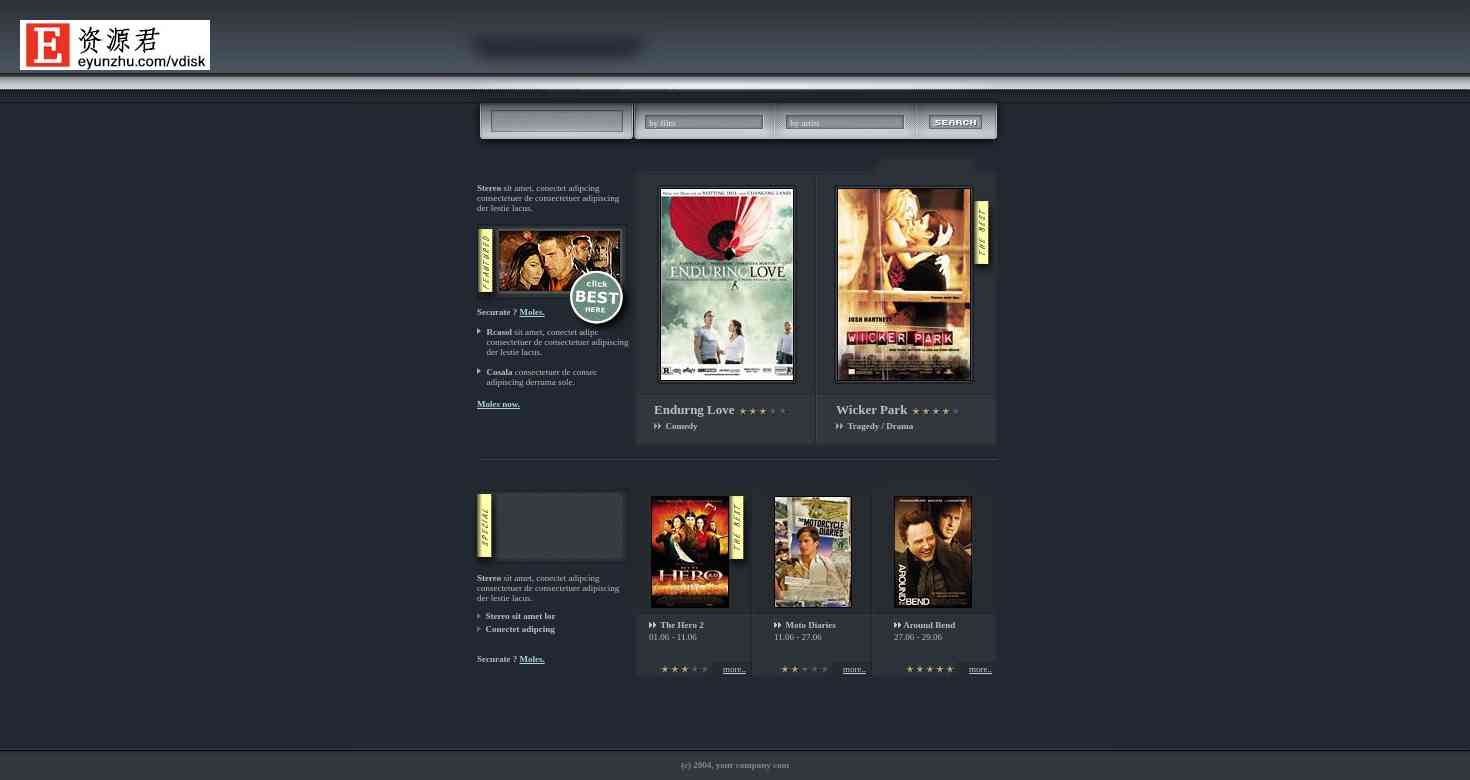Open the Around the Bend poster
Viewport: 1470px width, 780px height.
coord(933,552)
